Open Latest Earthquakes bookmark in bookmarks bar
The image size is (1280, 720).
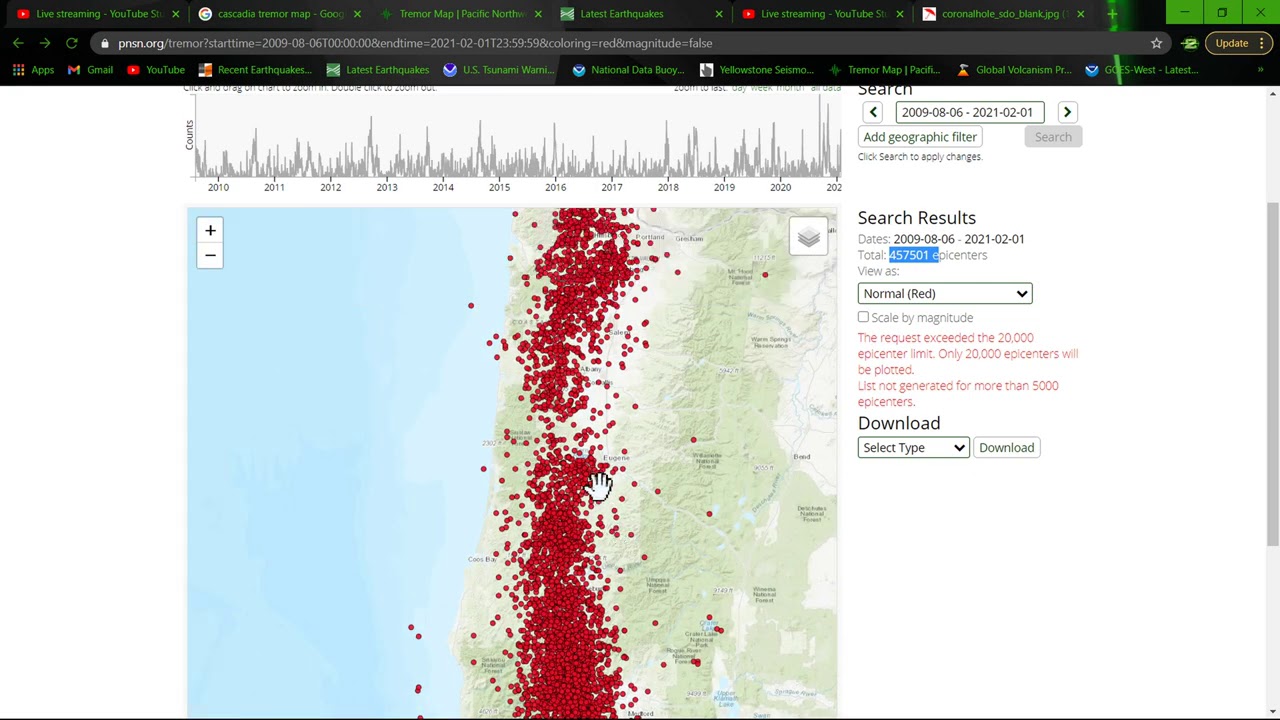377,70
